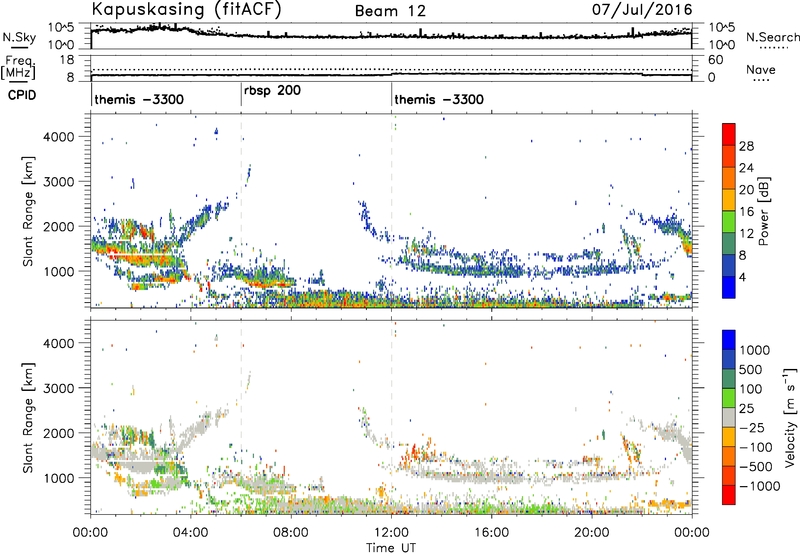The width and height of the screenshot is (800, 554).
Task: Click the bright blue bottom segment of Power colorbar
Action: point(729,287)
